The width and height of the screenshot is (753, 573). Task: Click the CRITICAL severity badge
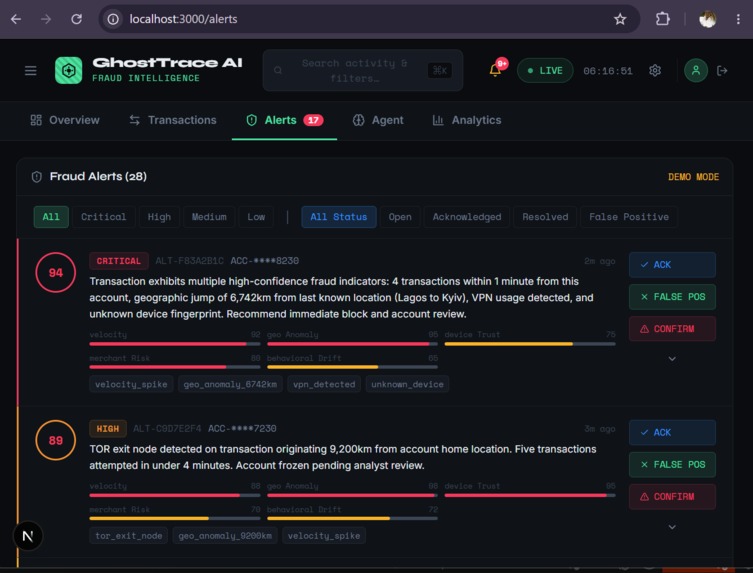point(119,261)
